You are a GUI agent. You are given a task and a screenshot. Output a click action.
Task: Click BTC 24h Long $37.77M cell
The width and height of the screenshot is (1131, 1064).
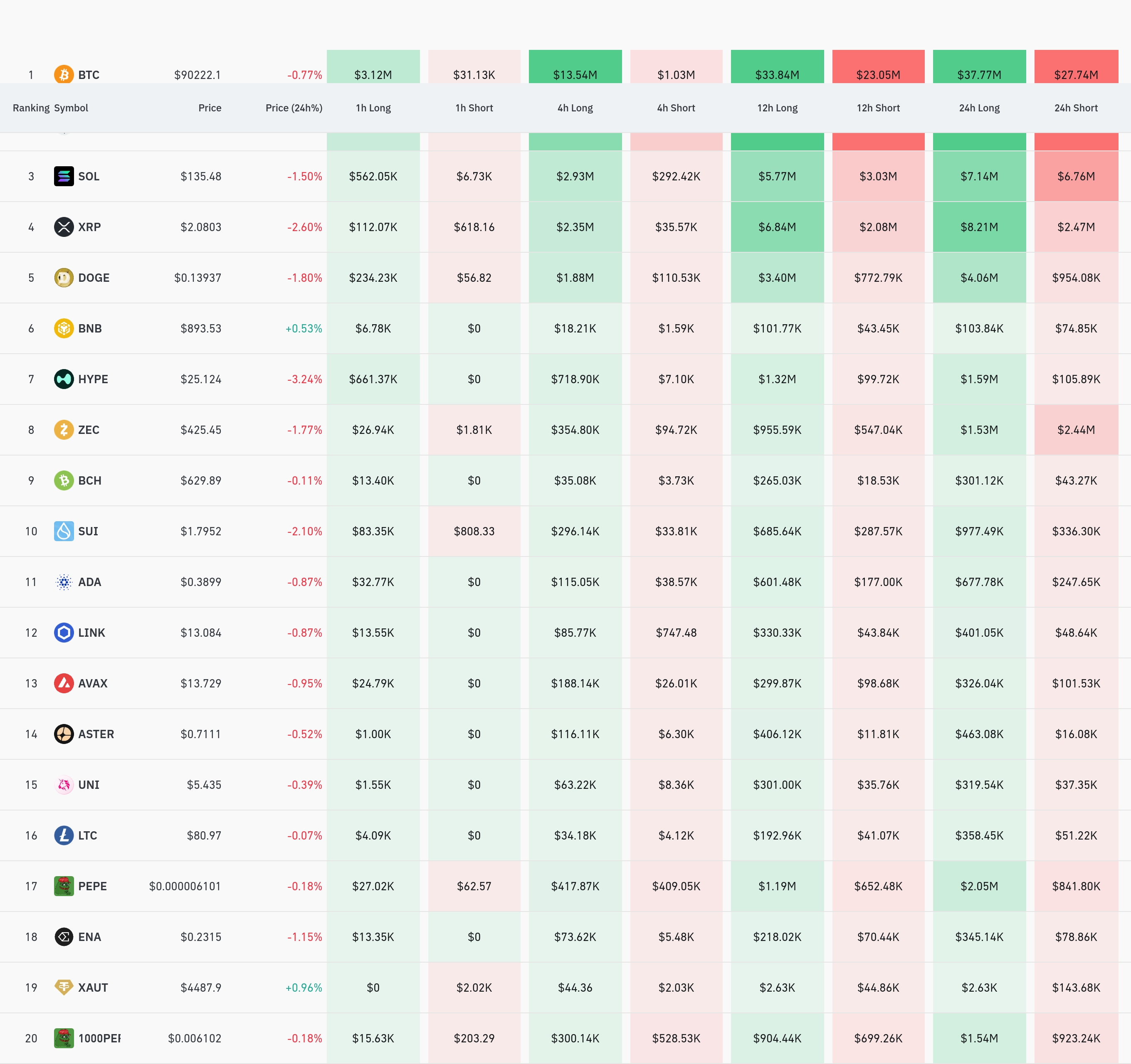tap(979, 73)
